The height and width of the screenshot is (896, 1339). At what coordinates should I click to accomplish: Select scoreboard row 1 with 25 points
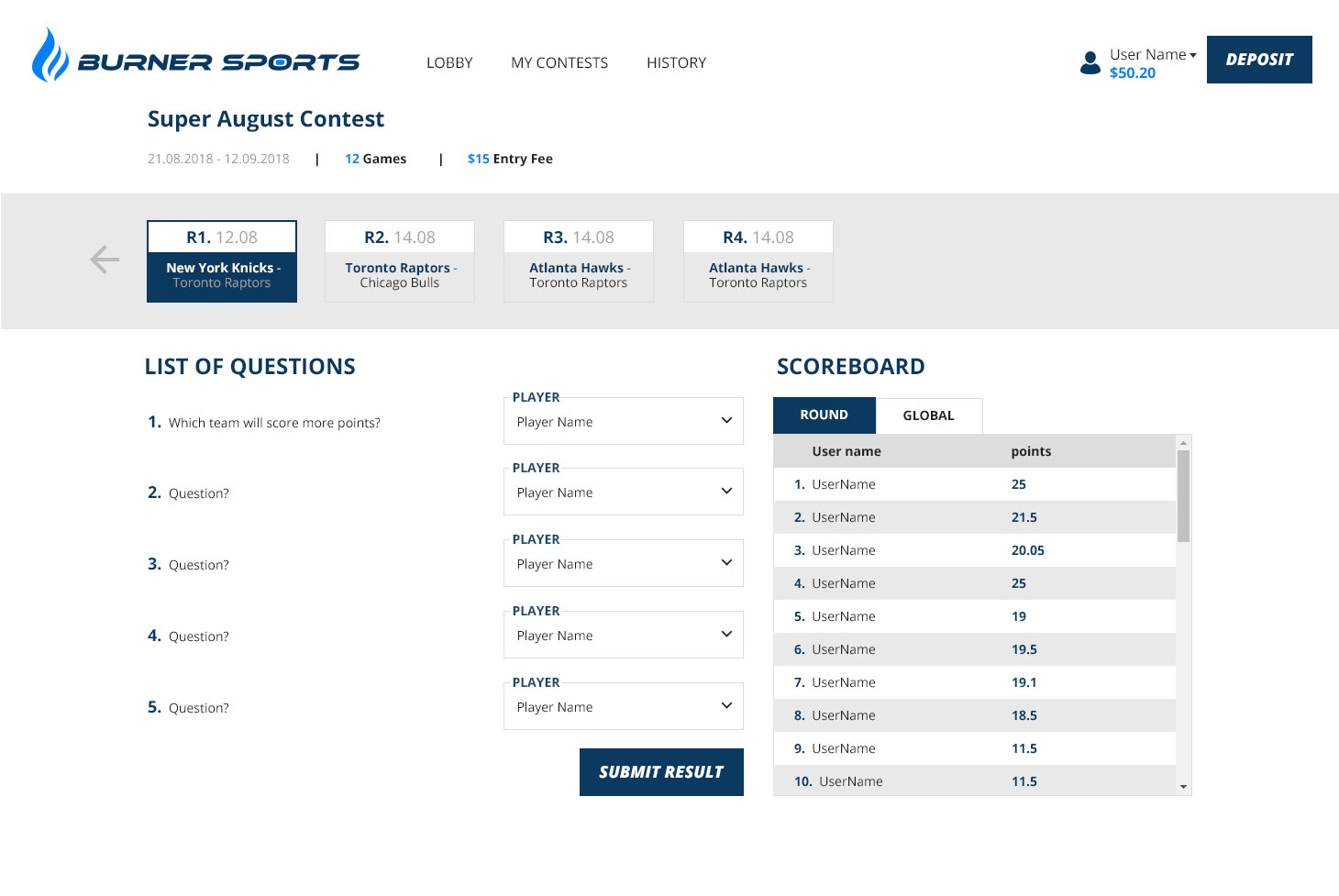(974, 484)
